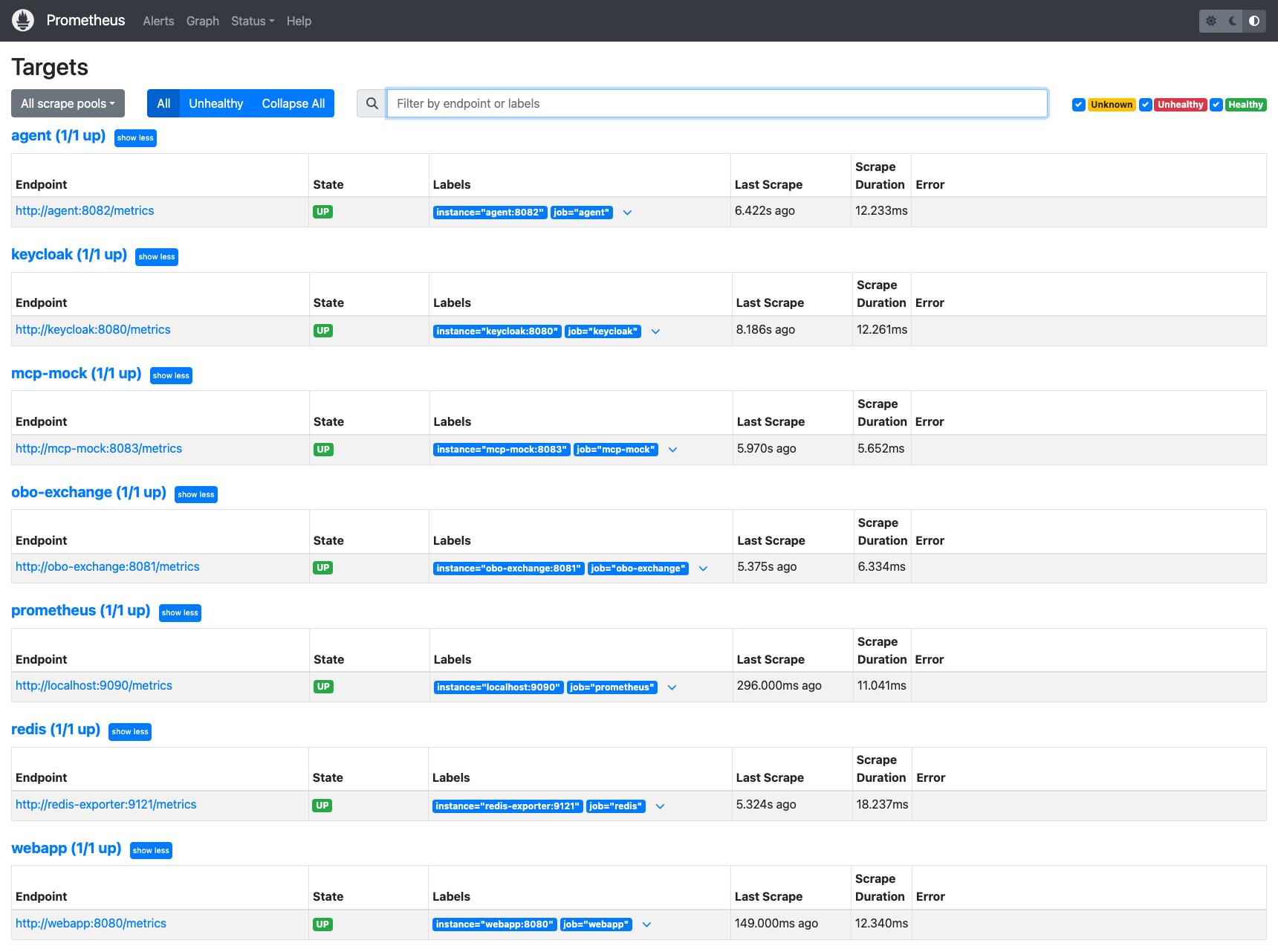Toggle the Unhealthy filter checkbox

[1145, 105]
